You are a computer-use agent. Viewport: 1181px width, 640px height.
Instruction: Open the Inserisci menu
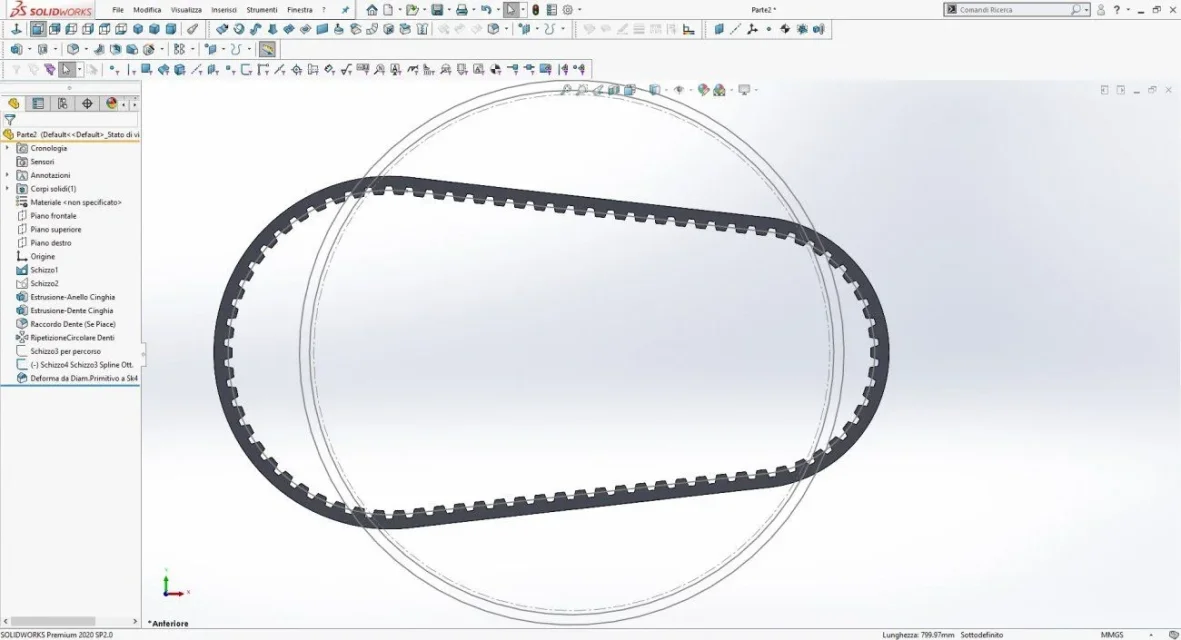click(x=224, y=10)
